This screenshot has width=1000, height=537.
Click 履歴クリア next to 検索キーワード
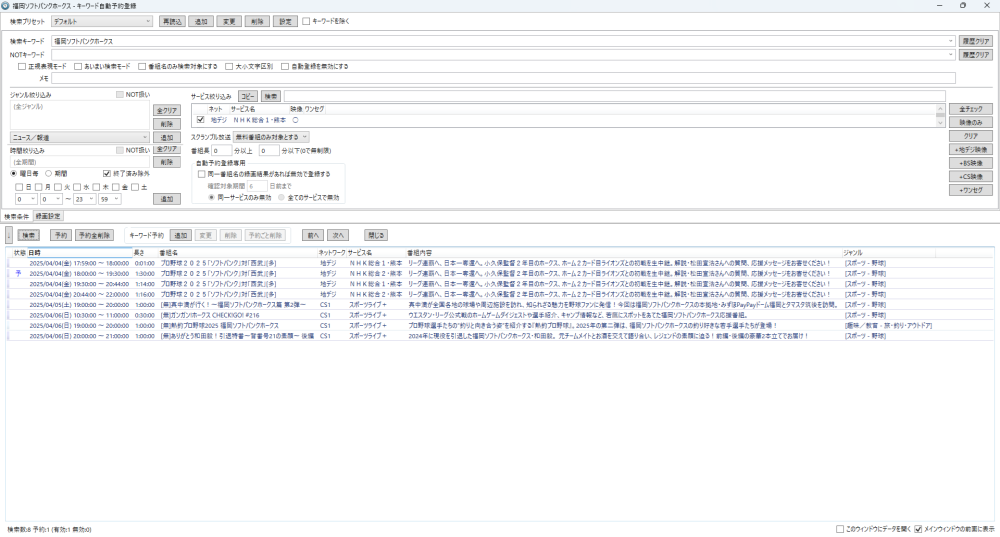coord(975,41)
